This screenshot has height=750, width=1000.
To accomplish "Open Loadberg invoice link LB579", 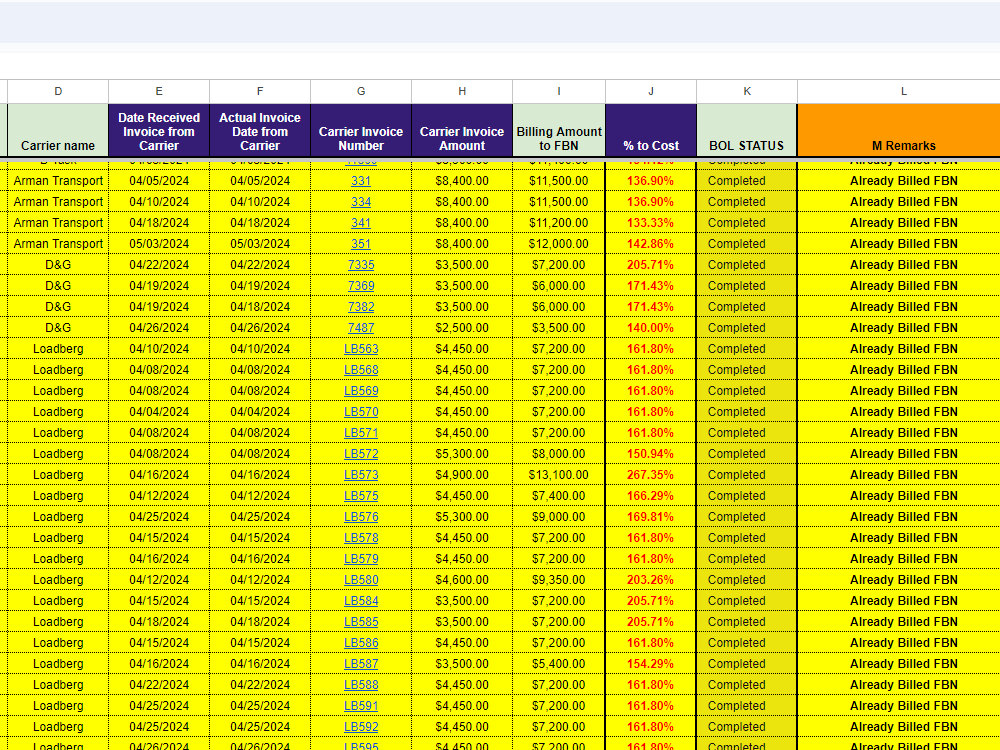I will [x=361, y=559].
